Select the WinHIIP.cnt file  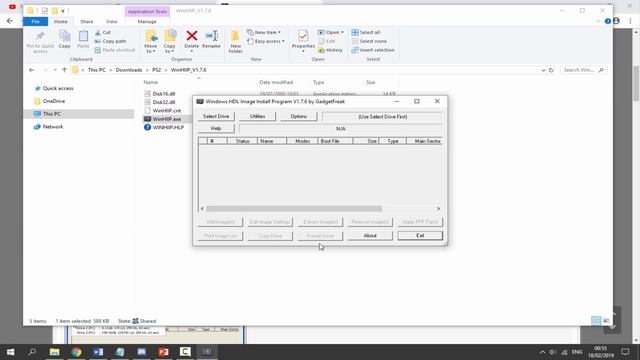point(166,111)
